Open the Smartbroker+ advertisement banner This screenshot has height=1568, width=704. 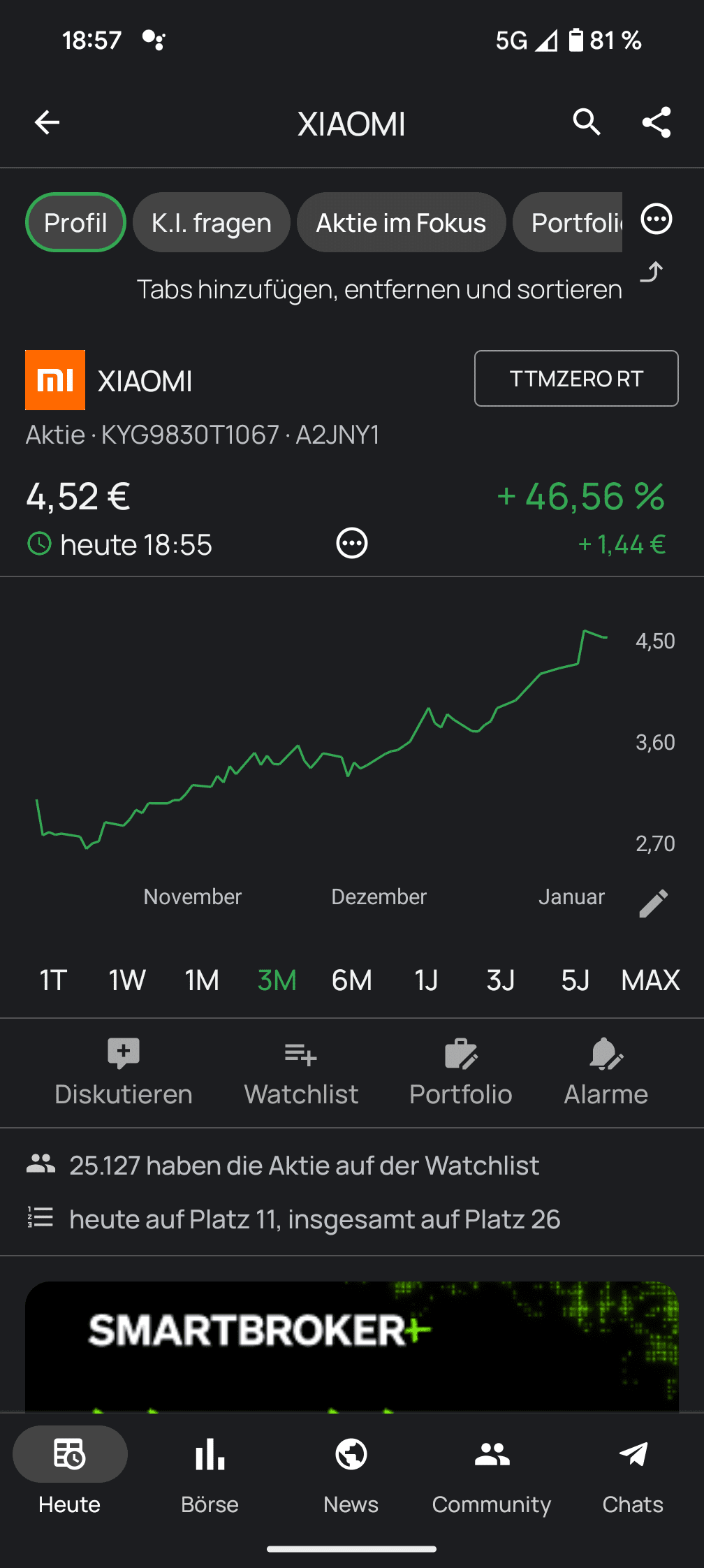click(x=352, y=1346)
